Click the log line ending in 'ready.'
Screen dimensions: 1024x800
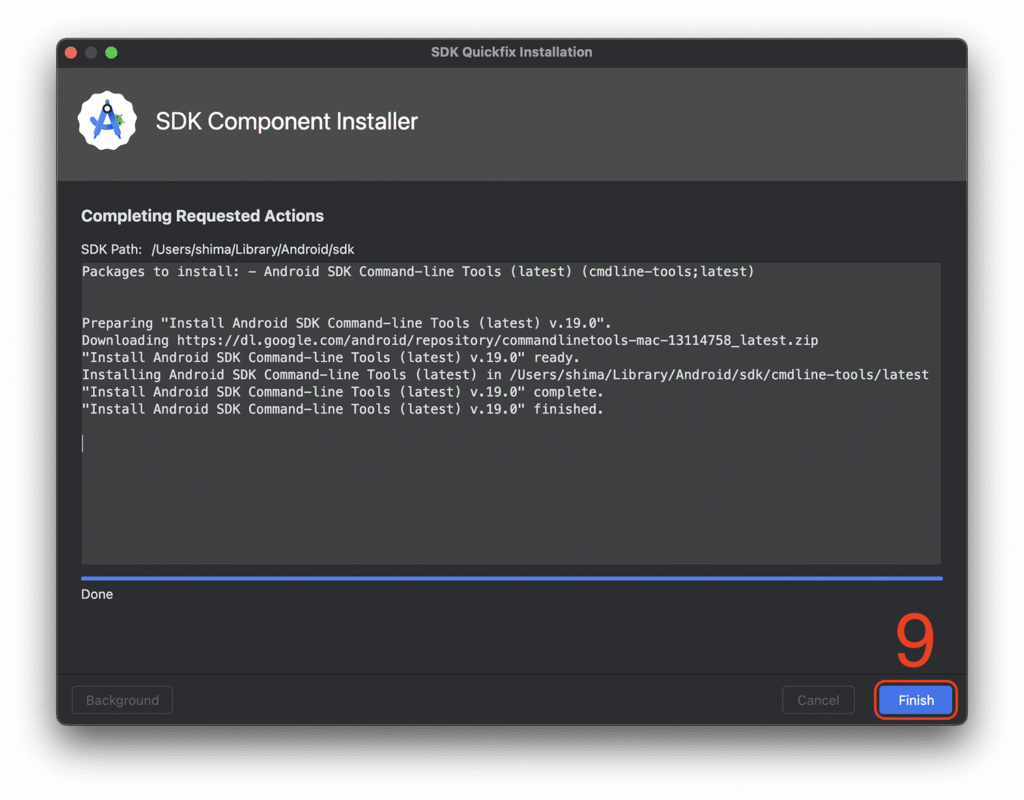click(330, 357)
